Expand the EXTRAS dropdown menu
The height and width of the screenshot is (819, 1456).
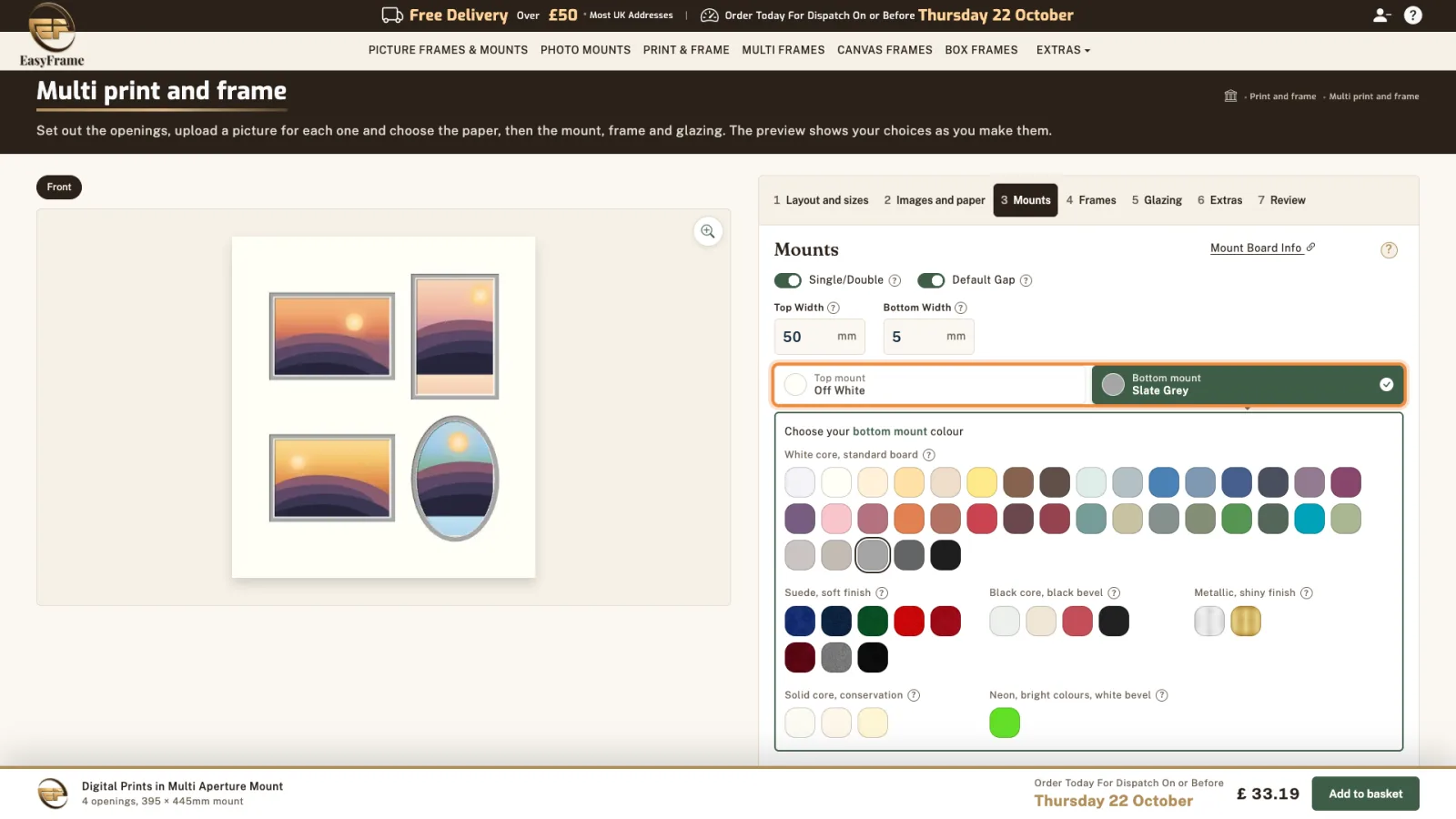[x=1063, y=50]
